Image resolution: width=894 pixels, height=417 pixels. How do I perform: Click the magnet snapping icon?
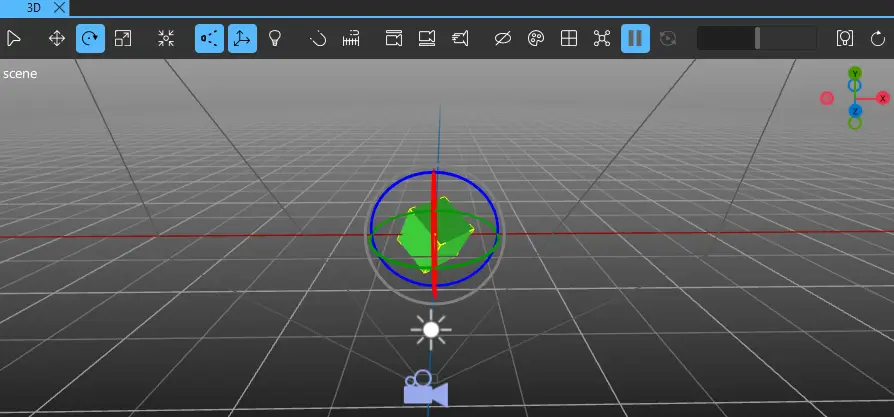click(x=318, y=39)
